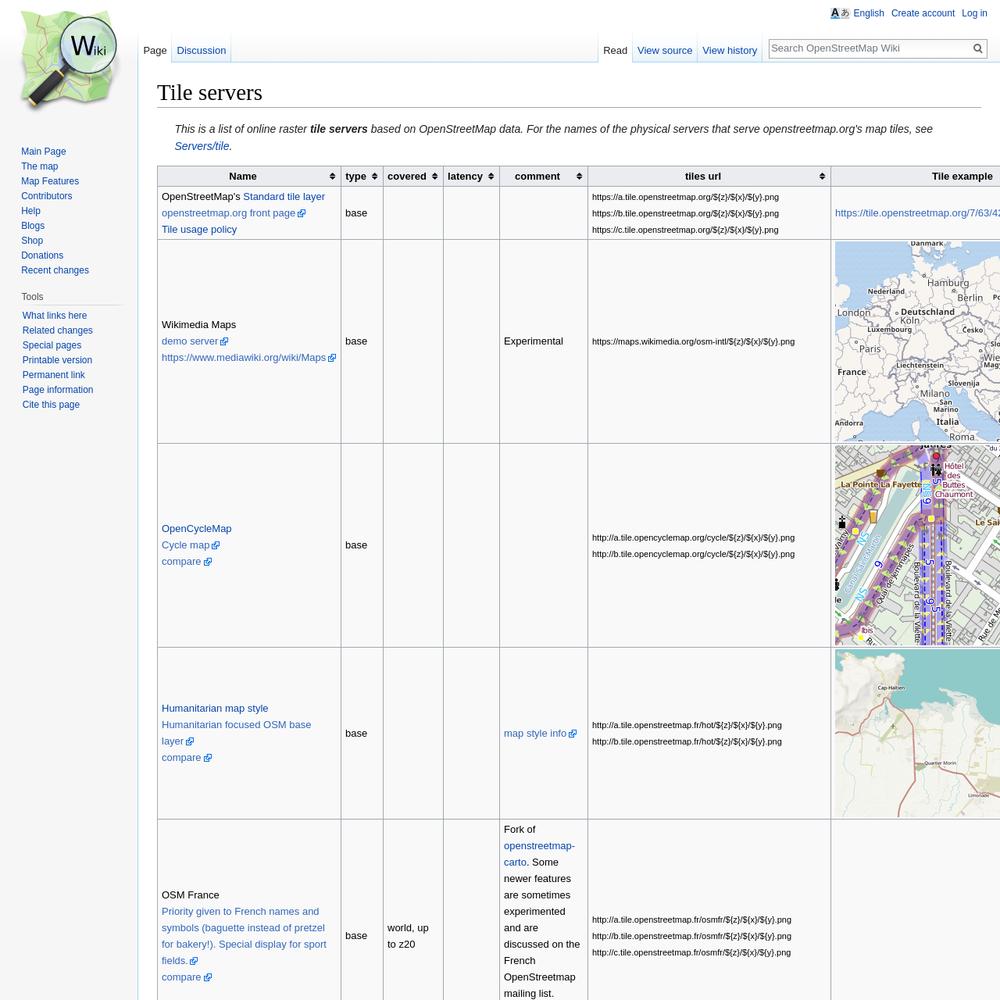Image resolution: width=1000 pixels, height=1000 pixels.
Task: Go to Main Page in sidebar
Action: click(x=43, y=152)
